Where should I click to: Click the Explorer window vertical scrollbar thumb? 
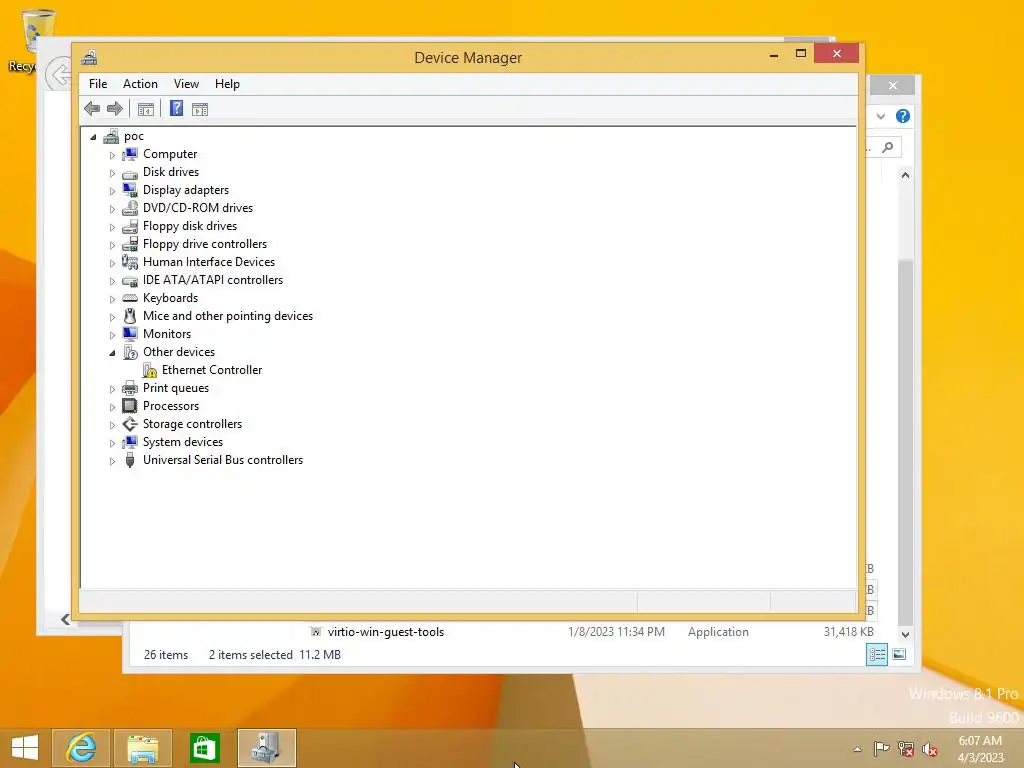pos(905,442)
